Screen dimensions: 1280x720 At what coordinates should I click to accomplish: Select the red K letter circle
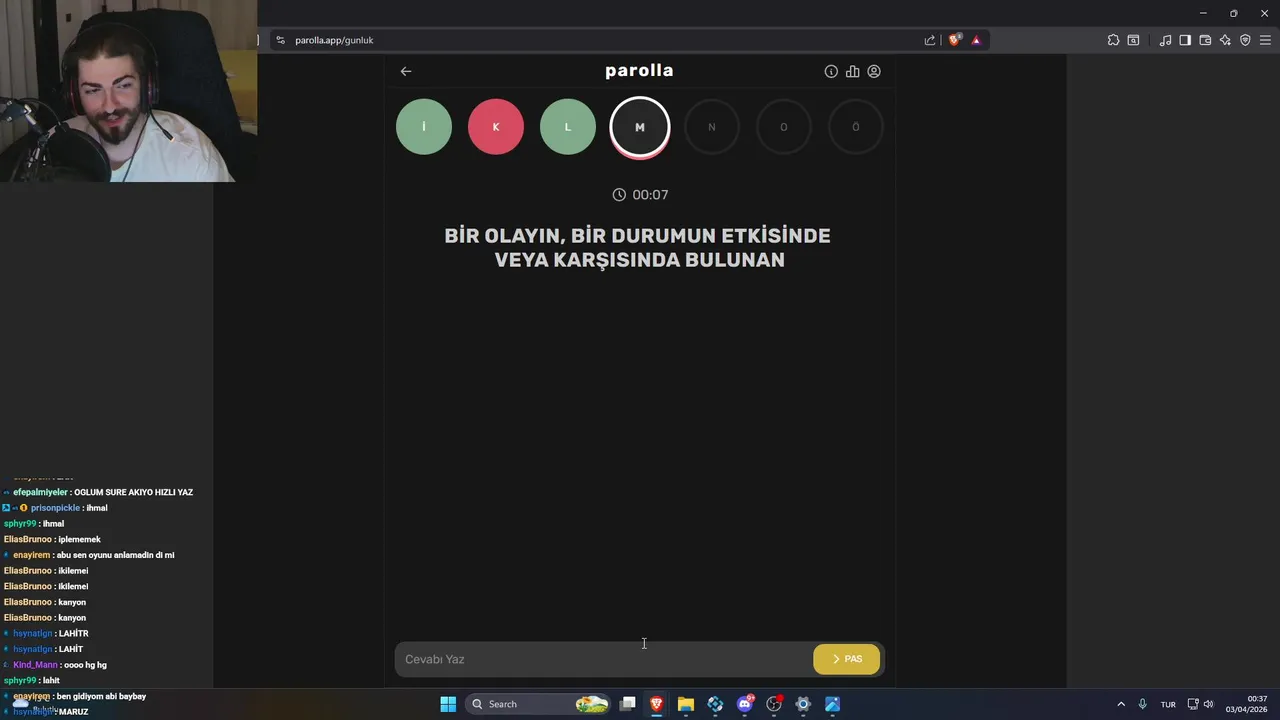tap(496, 127)
